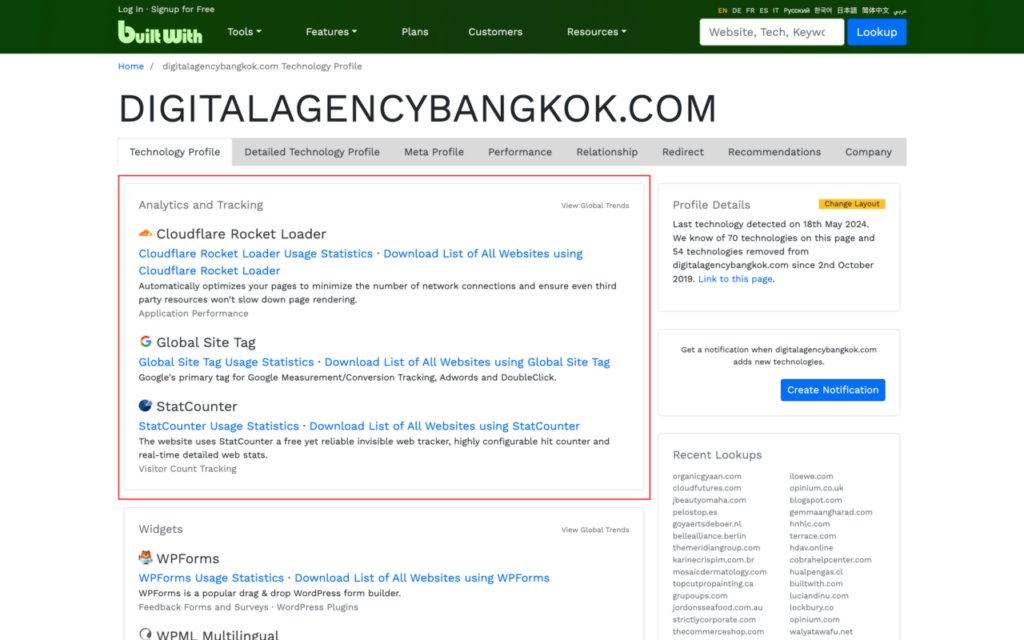Switch to Detailed Technology Profile tab
The width and height of the screenshot is (1024, 640).
pos(312,152)
